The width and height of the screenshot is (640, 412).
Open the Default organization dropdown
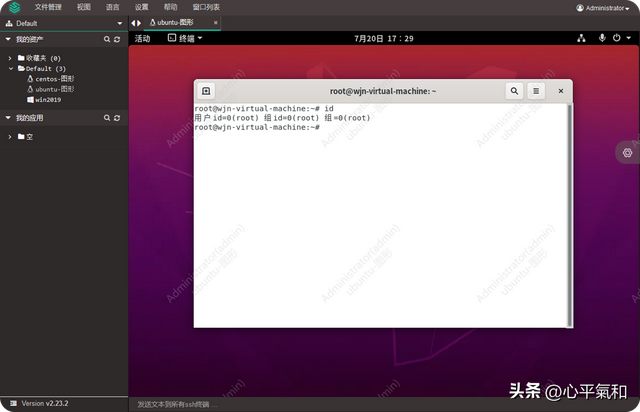click(x=64, y=24)
